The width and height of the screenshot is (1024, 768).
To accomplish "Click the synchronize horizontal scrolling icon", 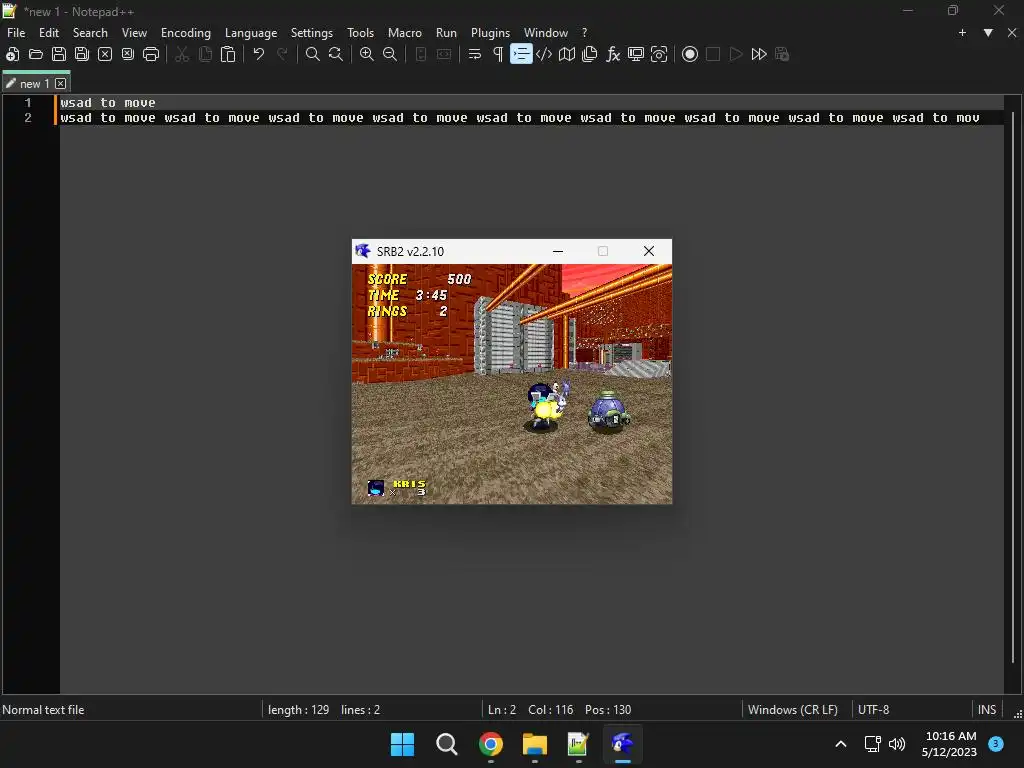I will point(444,54).
